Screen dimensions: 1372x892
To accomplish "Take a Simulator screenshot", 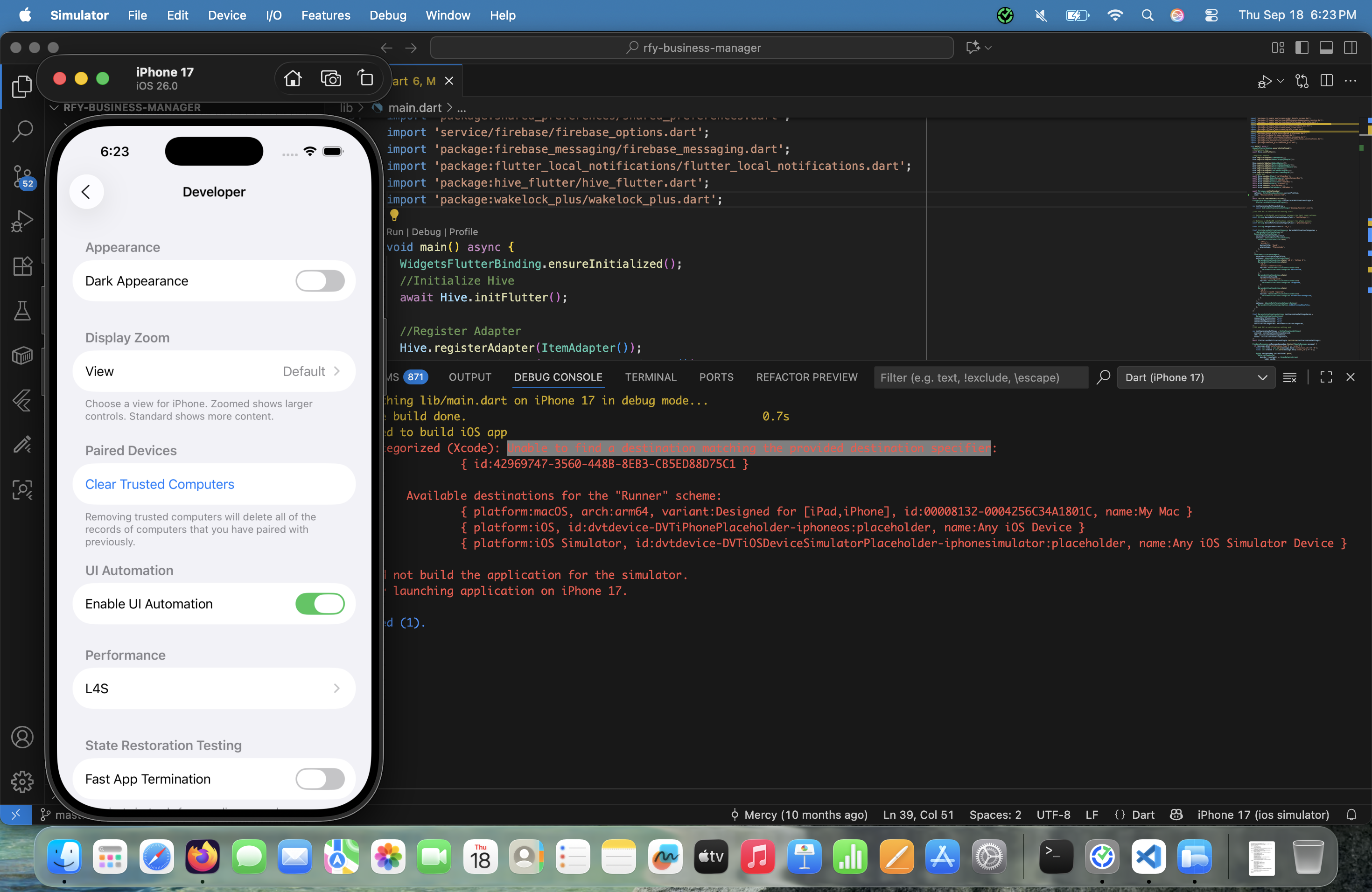I will click(x=330, y=78).
